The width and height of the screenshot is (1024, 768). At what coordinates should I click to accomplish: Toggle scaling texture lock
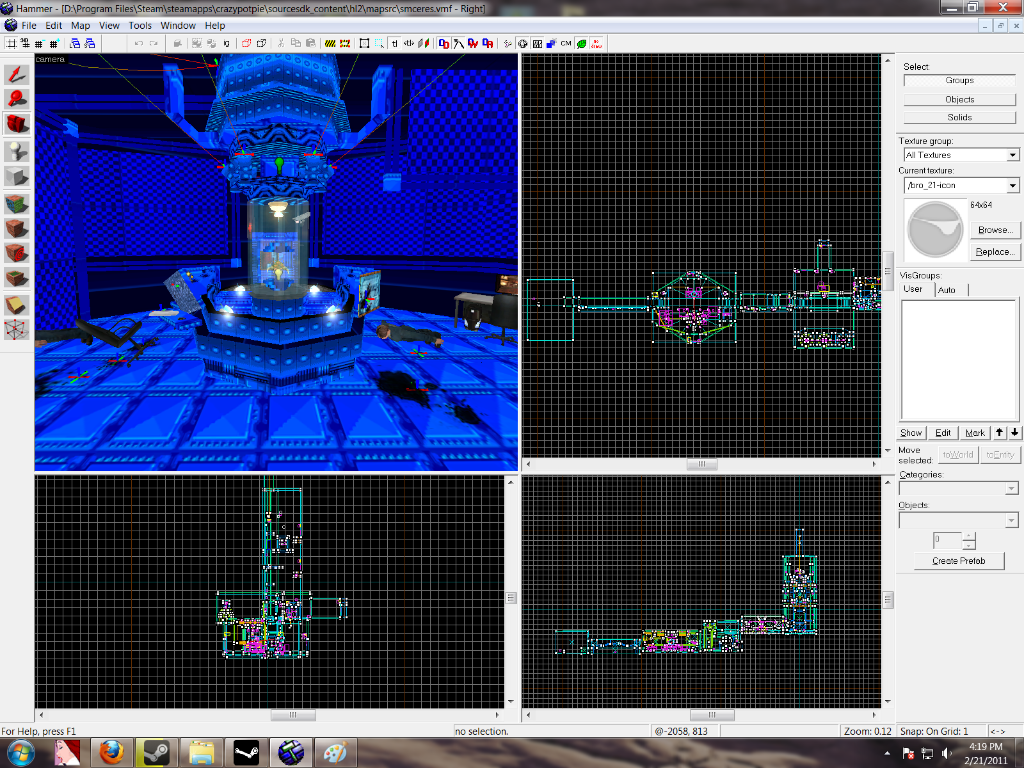click(x=409, y=44)
